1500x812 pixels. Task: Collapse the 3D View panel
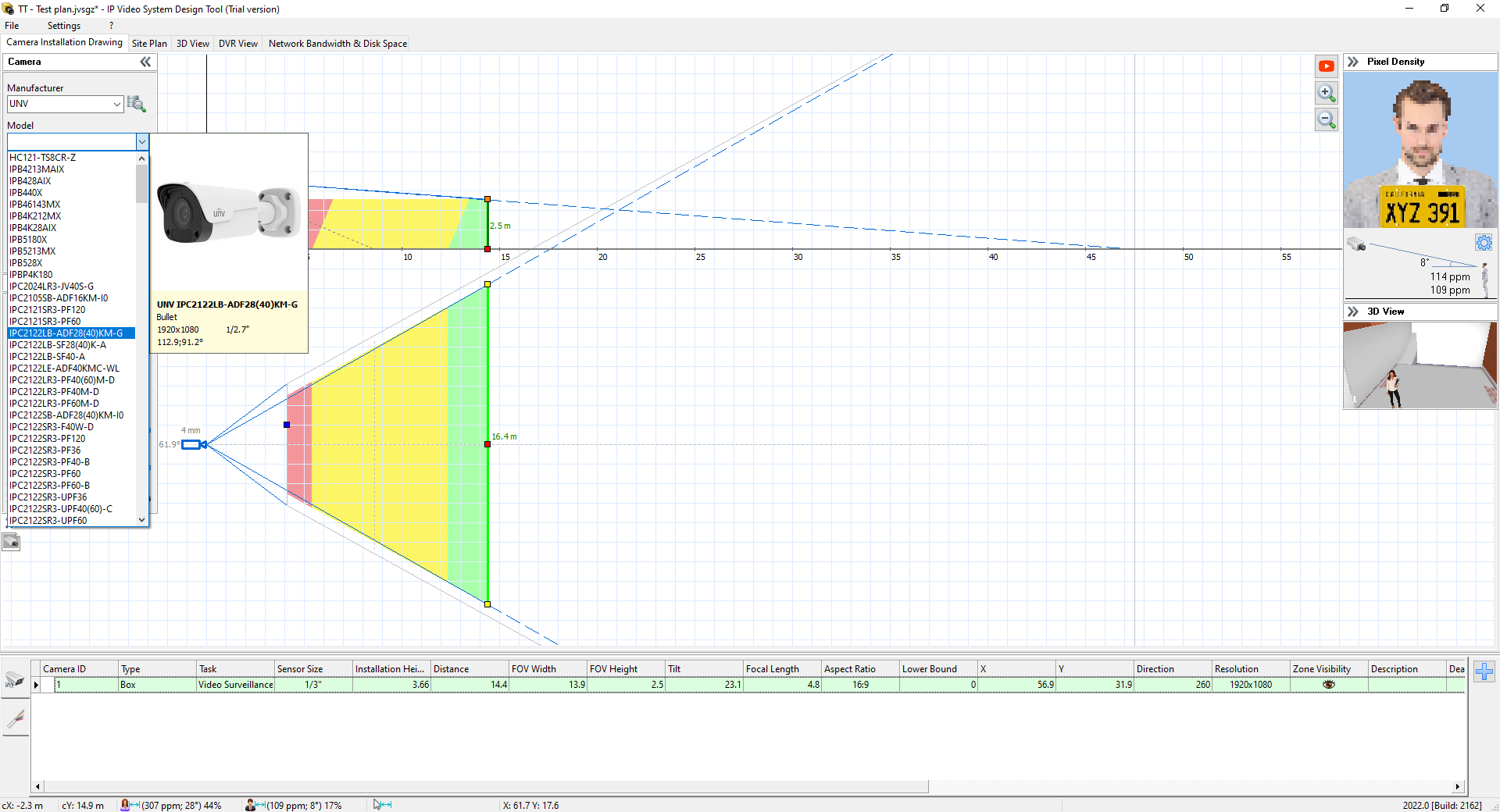click(x=1353, y=312)
